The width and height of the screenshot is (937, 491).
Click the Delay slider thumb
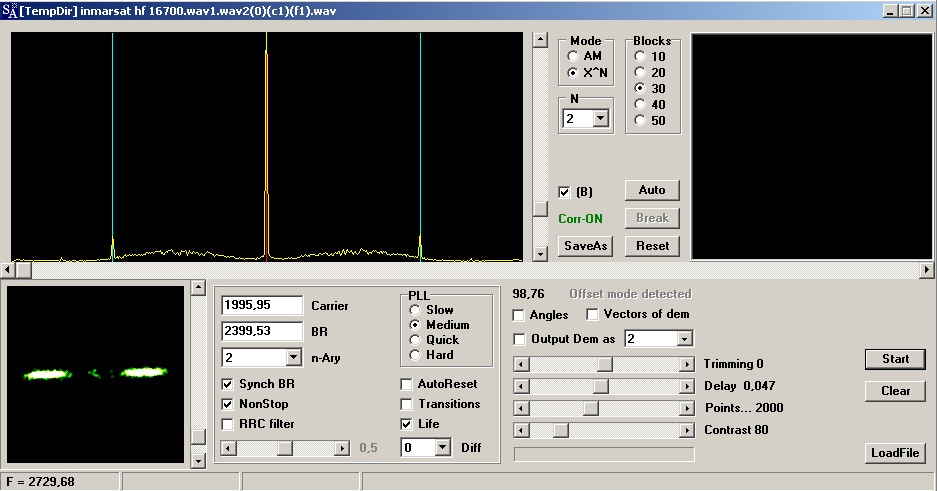pyautogui.click(x=601, y=386)
